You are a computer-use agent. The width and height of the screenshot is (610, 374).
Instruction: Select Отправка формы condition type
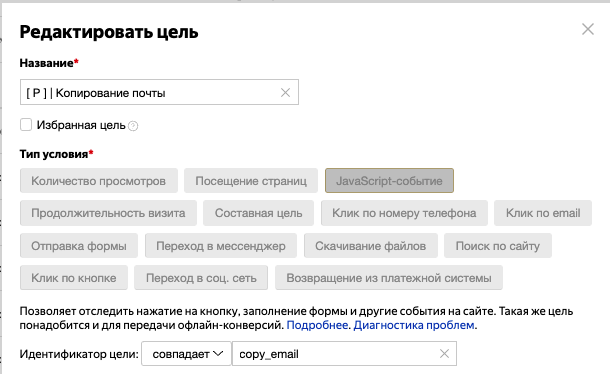tap(79, 246)
